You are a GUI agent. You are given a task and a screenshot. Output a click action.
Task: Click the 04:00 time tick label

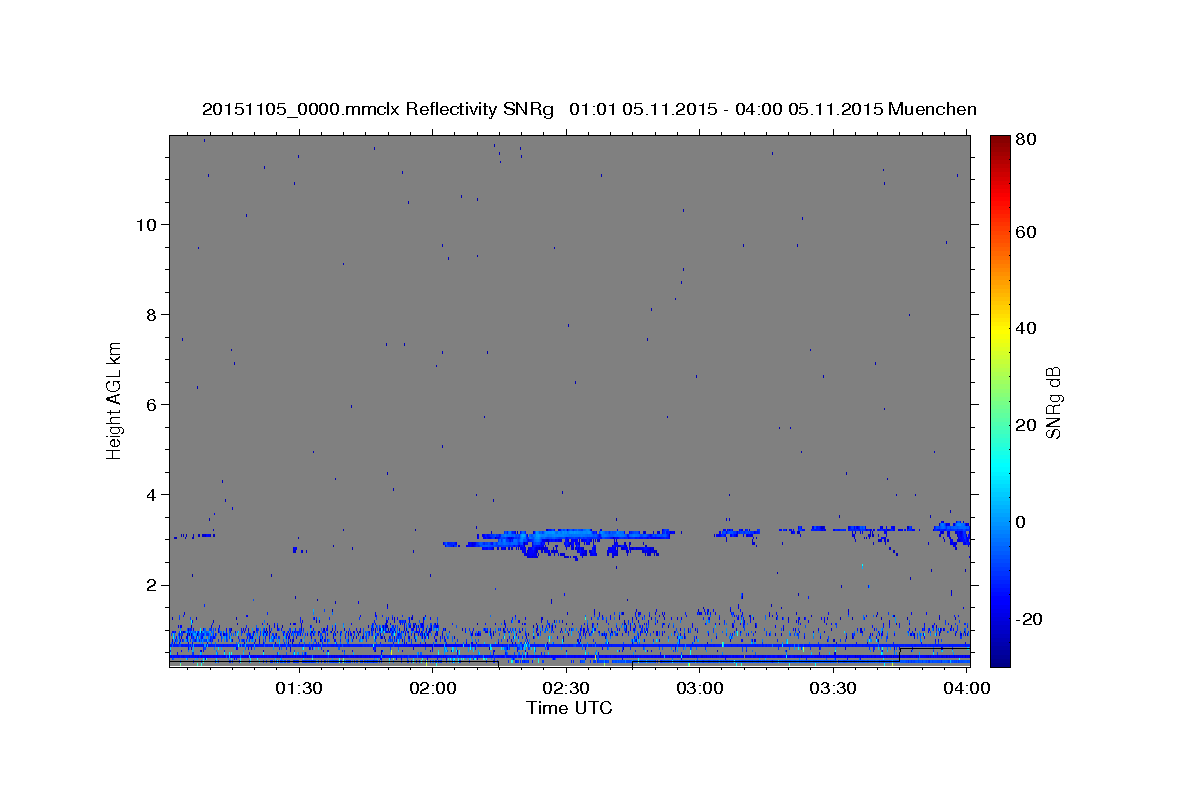(966, 689)
